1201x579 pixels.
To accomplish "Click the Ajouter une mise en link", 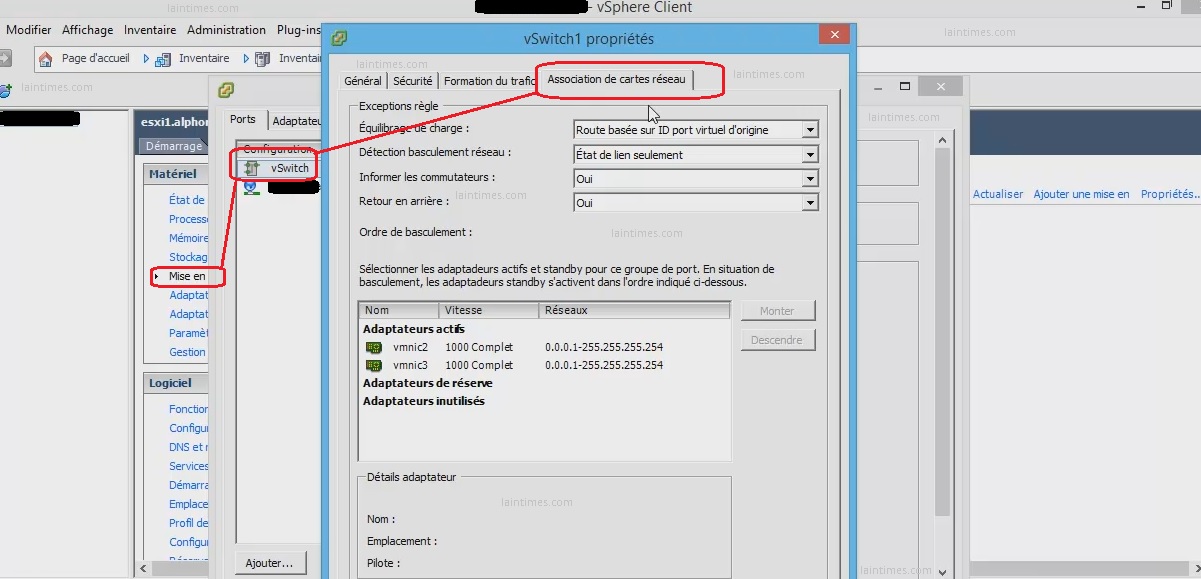I will pos(1082,194).
